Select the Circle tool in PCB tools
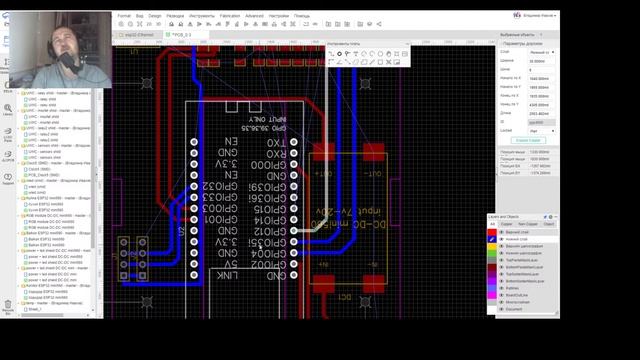 pyautogui.click(x=380, y=54)
